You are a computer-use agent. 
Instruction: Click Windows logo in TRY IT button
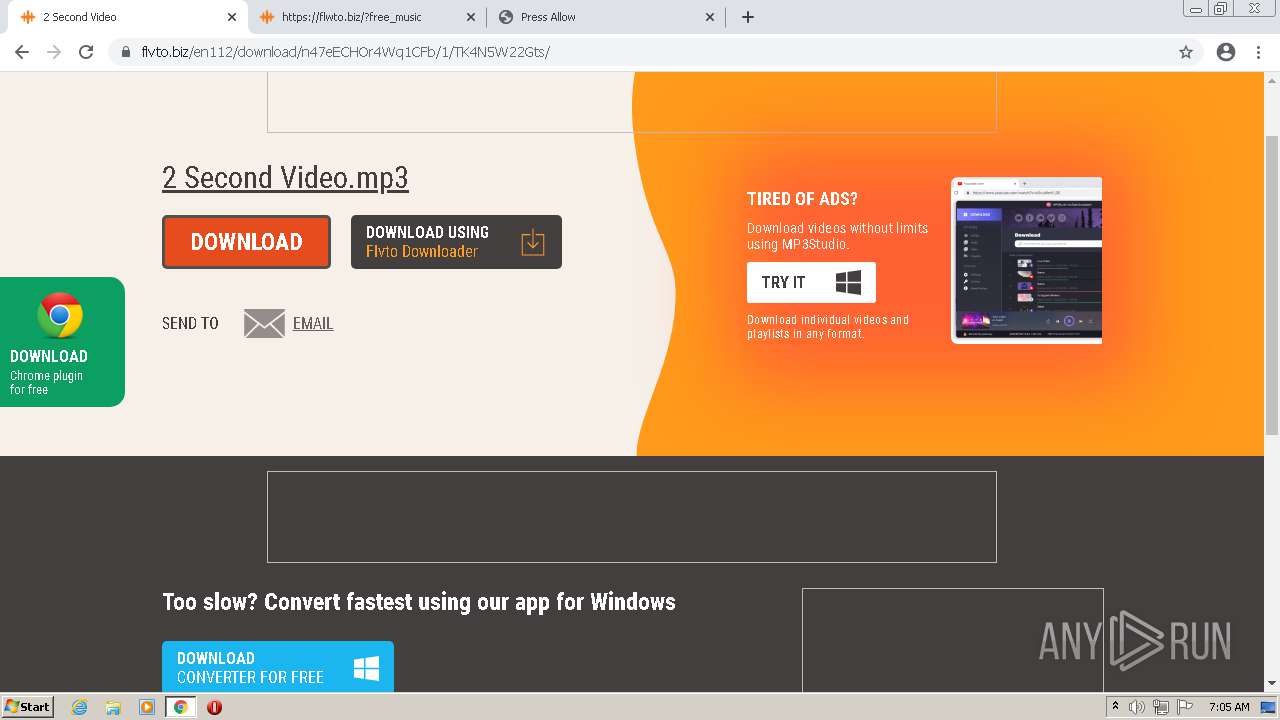click(848, 282)
